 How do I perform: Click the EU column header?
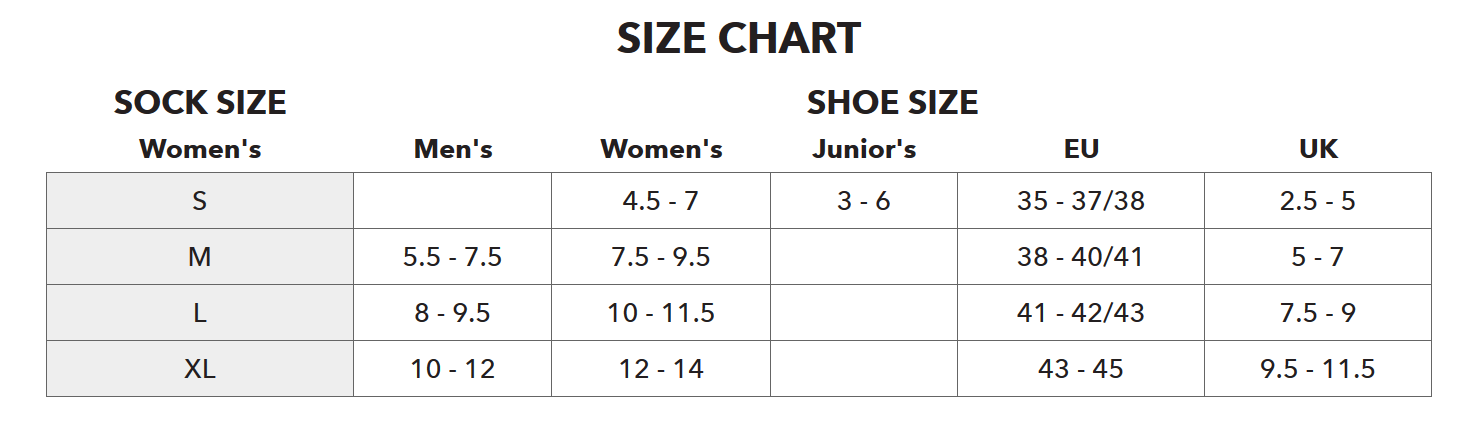pos(1081,149)
